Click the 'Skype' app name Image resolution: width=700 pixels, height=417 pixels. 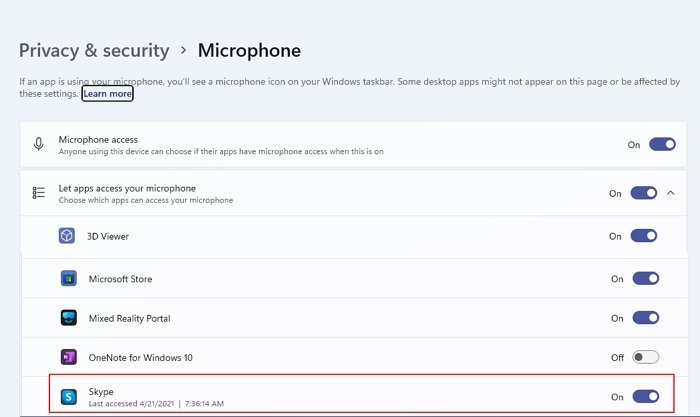pyautogui.click(x=101, y=392)
